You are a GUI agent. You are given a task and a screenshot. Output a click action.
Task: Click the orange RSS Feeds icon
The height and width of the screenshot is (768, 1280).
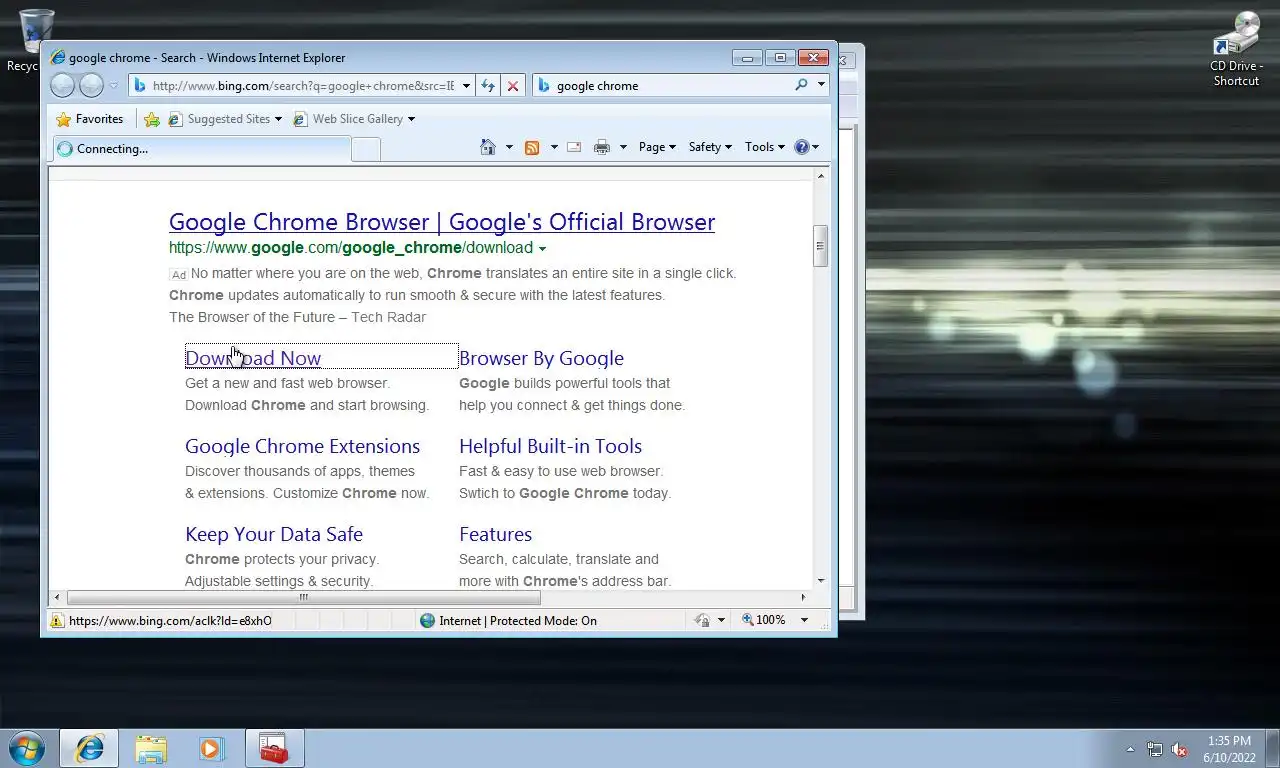coord(532,147)
